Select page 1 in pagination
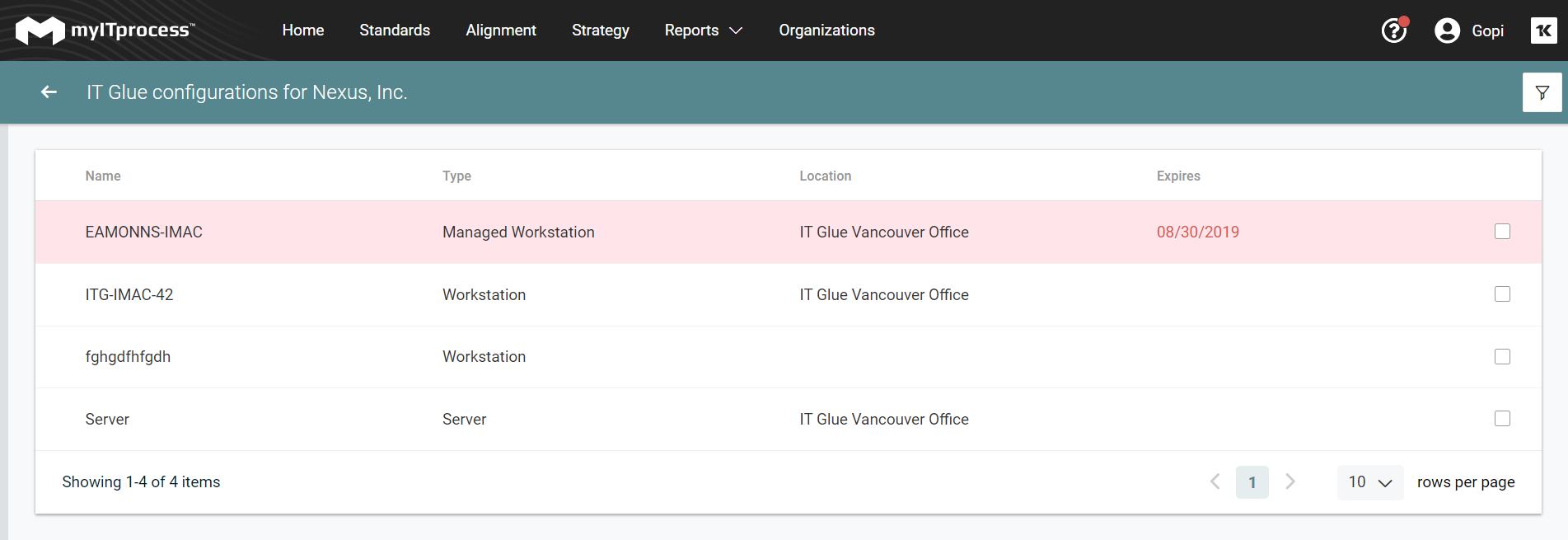This screenshot has height=540, width=1568. 1252,482
